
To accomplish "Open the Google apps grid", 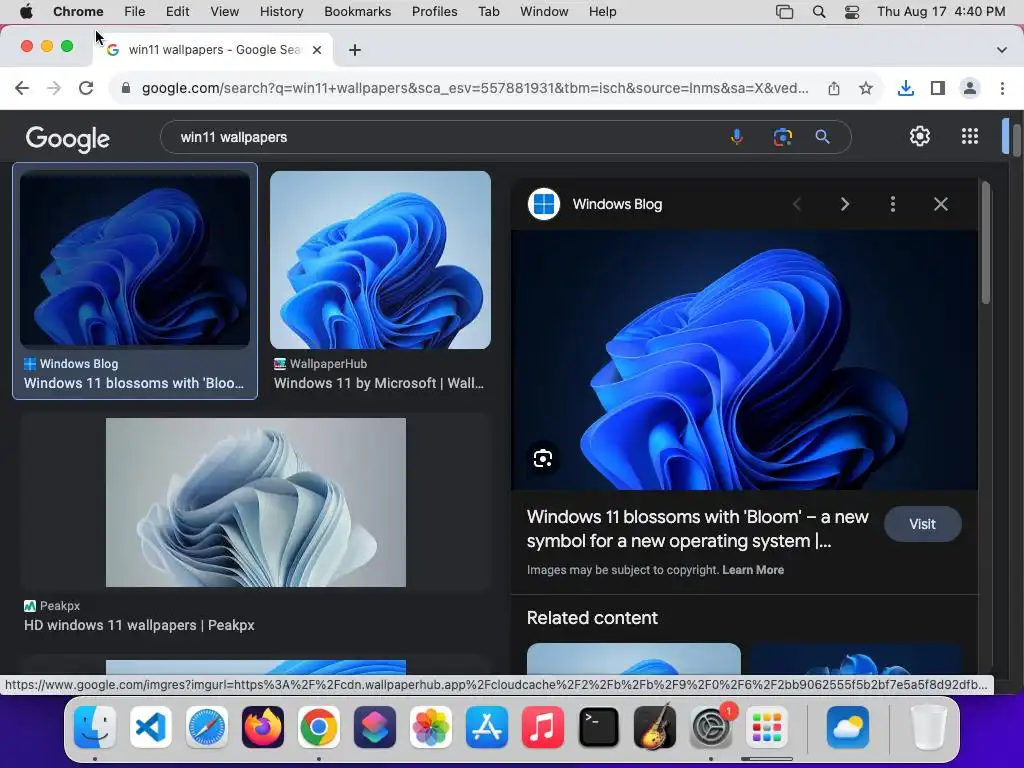I will point(970,136).
